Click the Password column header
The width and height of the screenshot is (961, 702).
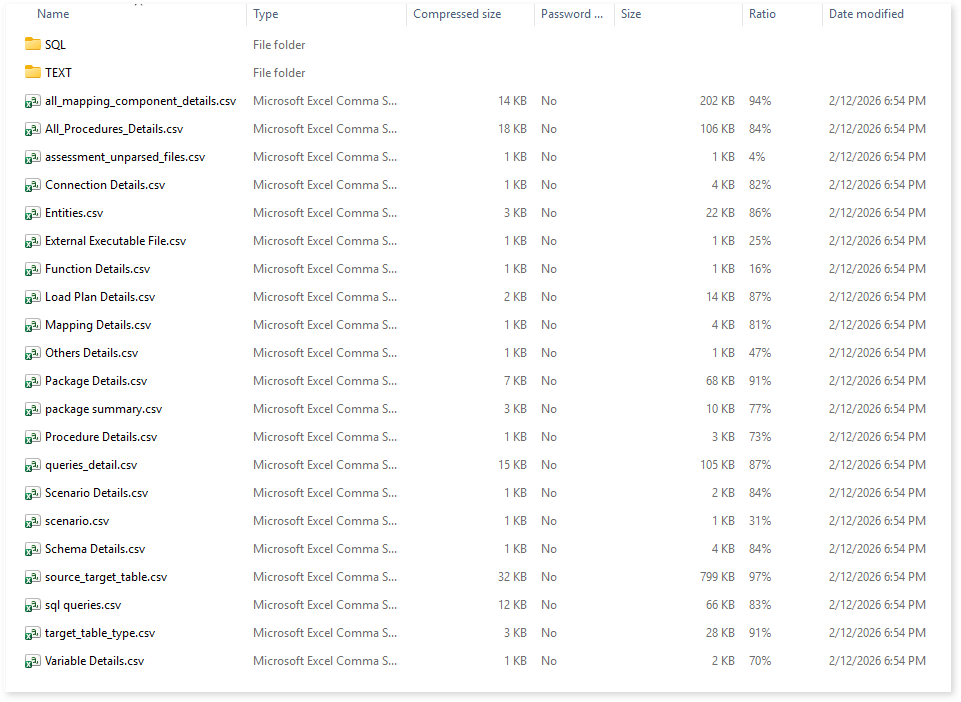(x=572, y=14)
